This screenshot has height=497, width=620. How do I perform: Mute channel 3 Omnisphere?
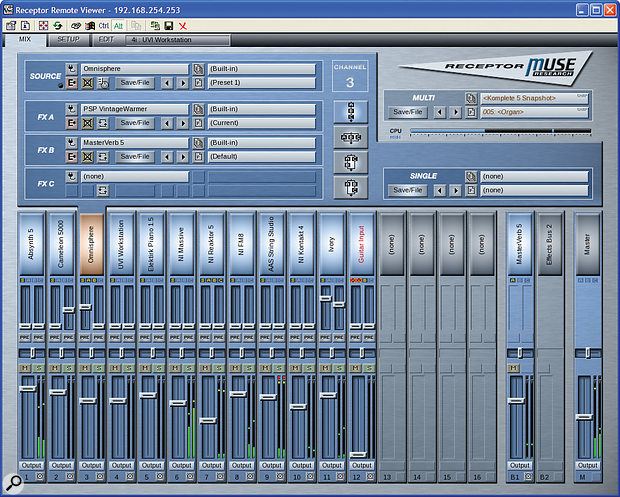(x=85, y=368)
